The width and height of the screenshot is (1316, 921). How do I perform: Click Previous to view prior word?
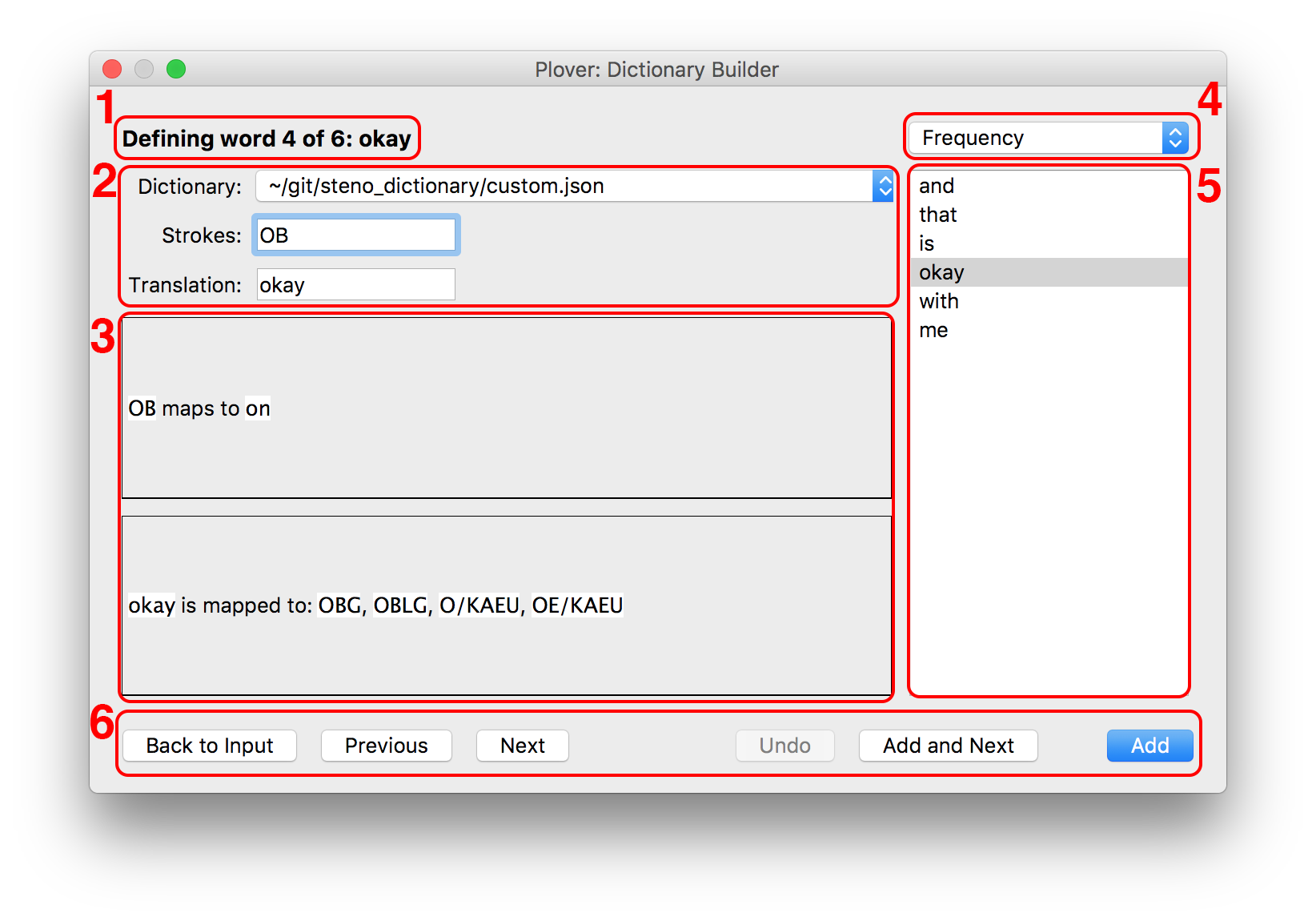tap(386, 746)
